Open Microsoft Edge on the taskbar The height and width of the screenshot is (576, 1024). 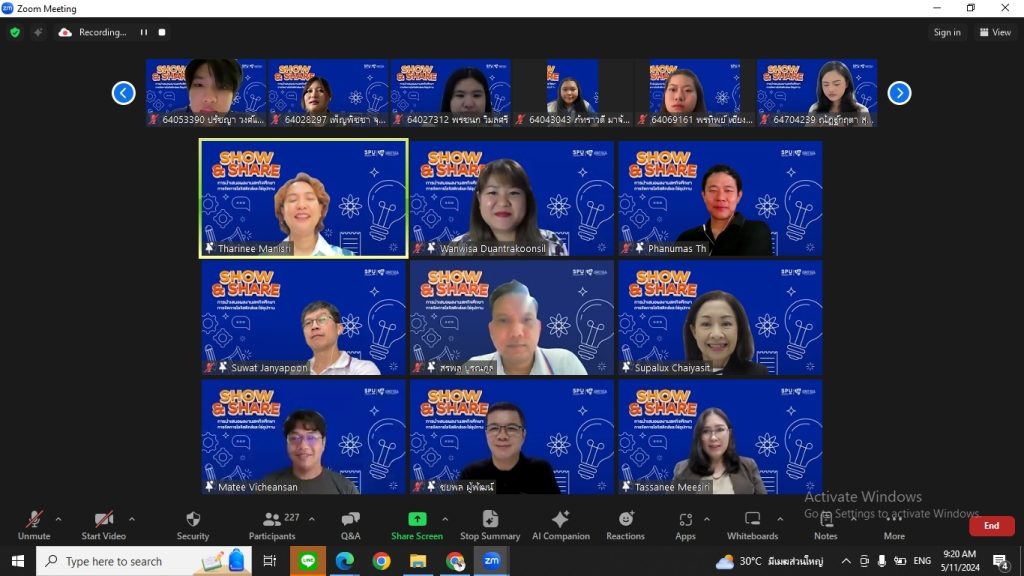(x=345, y=561)
